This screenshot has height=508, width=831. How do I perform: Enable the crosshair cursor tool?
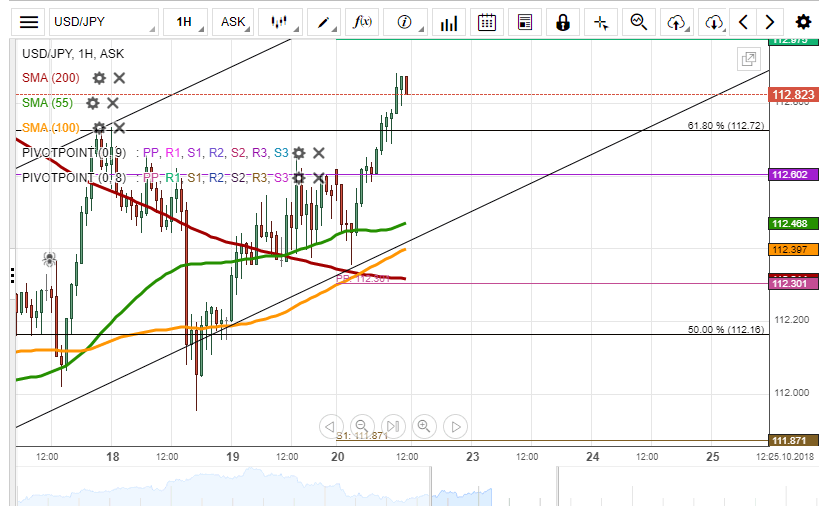600,21
